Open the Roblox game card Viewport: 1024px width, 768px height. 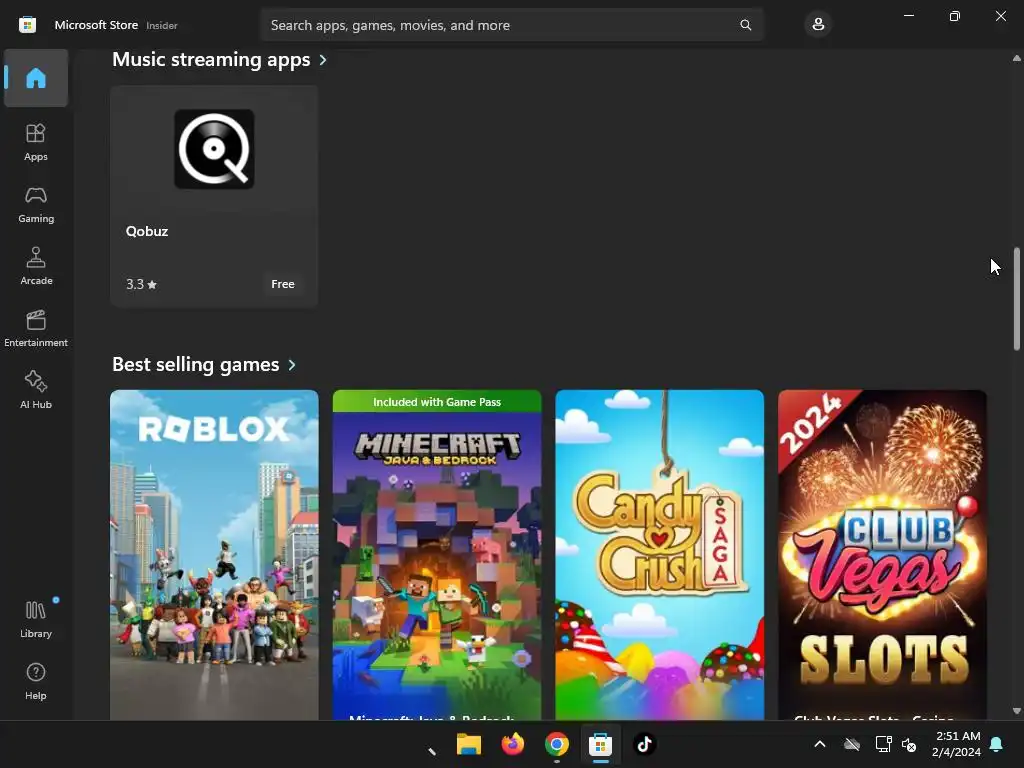214,555
